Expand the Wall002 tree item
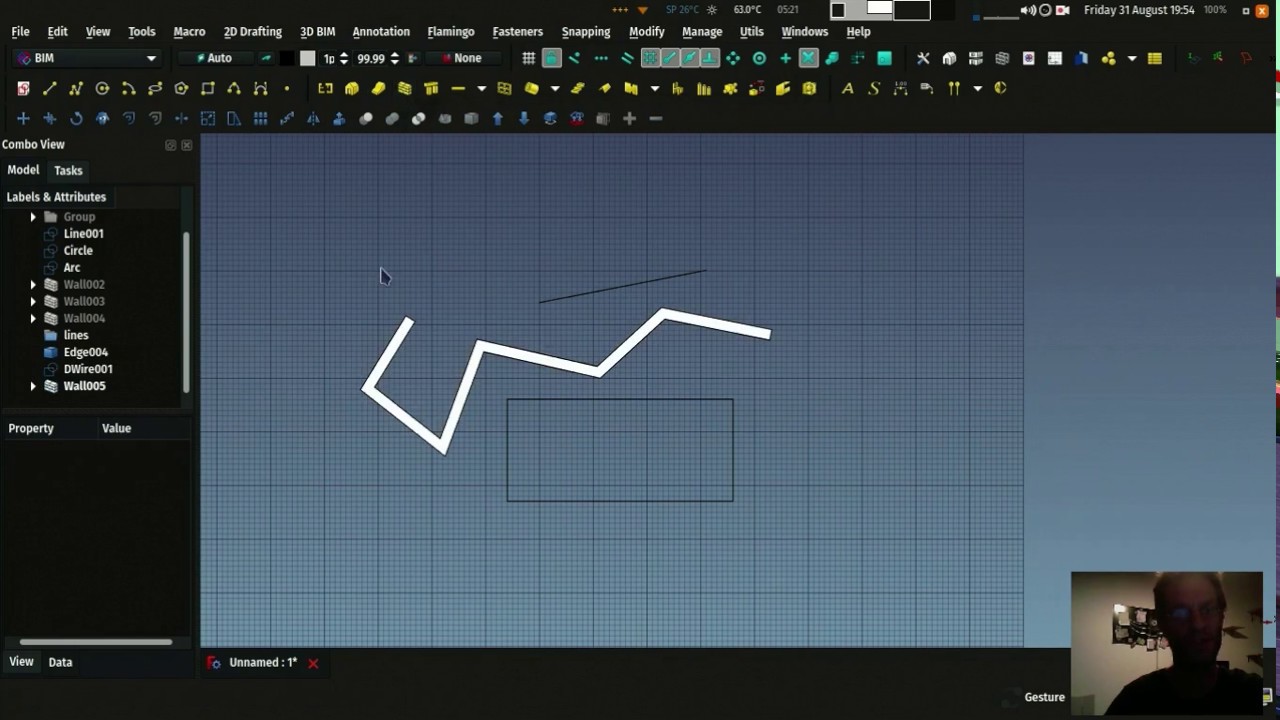Screen dimensions: 1280x720 pyautogui.click(x=33, y=285)
